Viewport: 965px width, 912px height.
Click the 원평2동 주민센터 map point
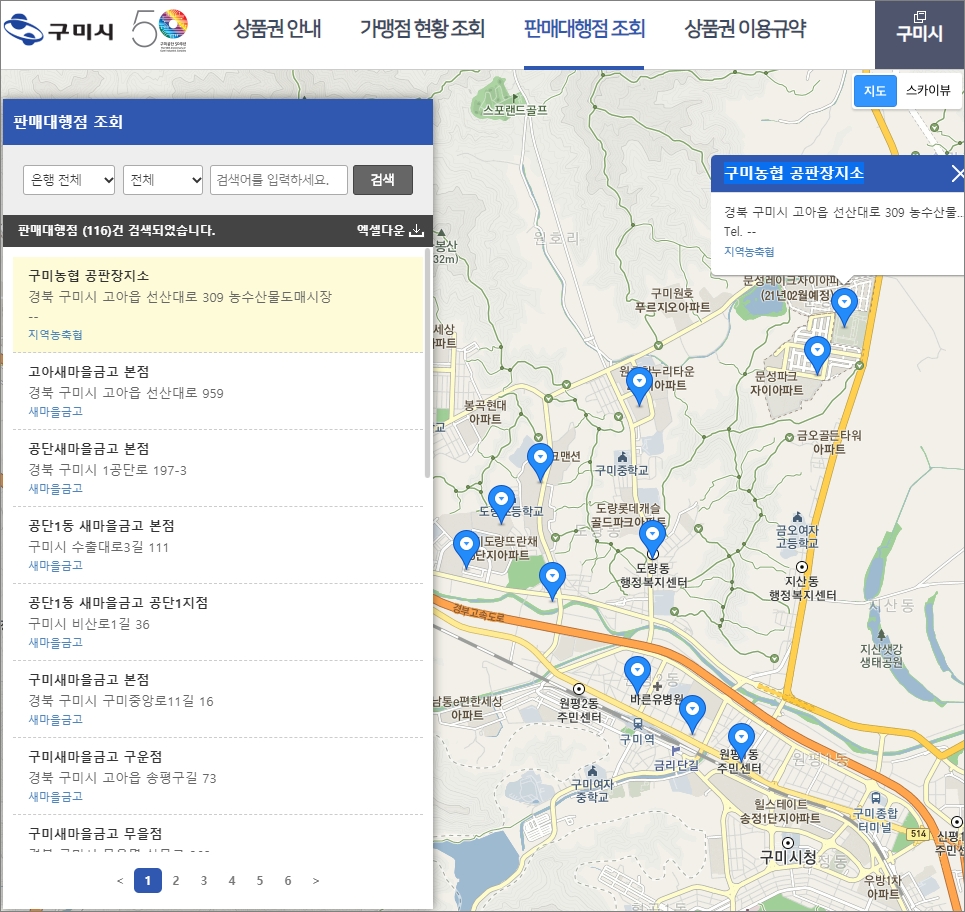pos(579,689)
